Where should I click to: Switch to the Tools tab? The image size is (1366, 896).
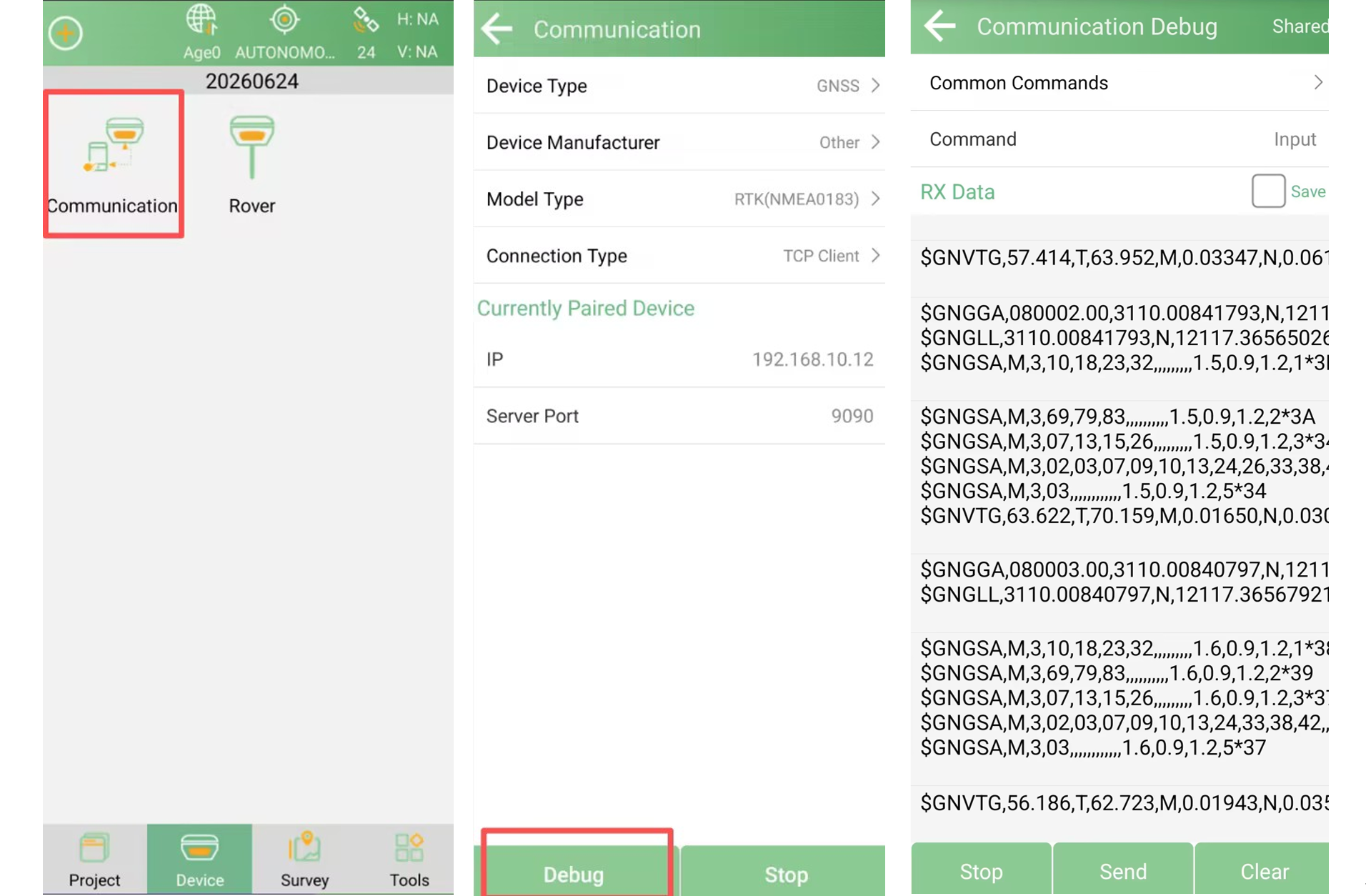(x=409, y=860)
